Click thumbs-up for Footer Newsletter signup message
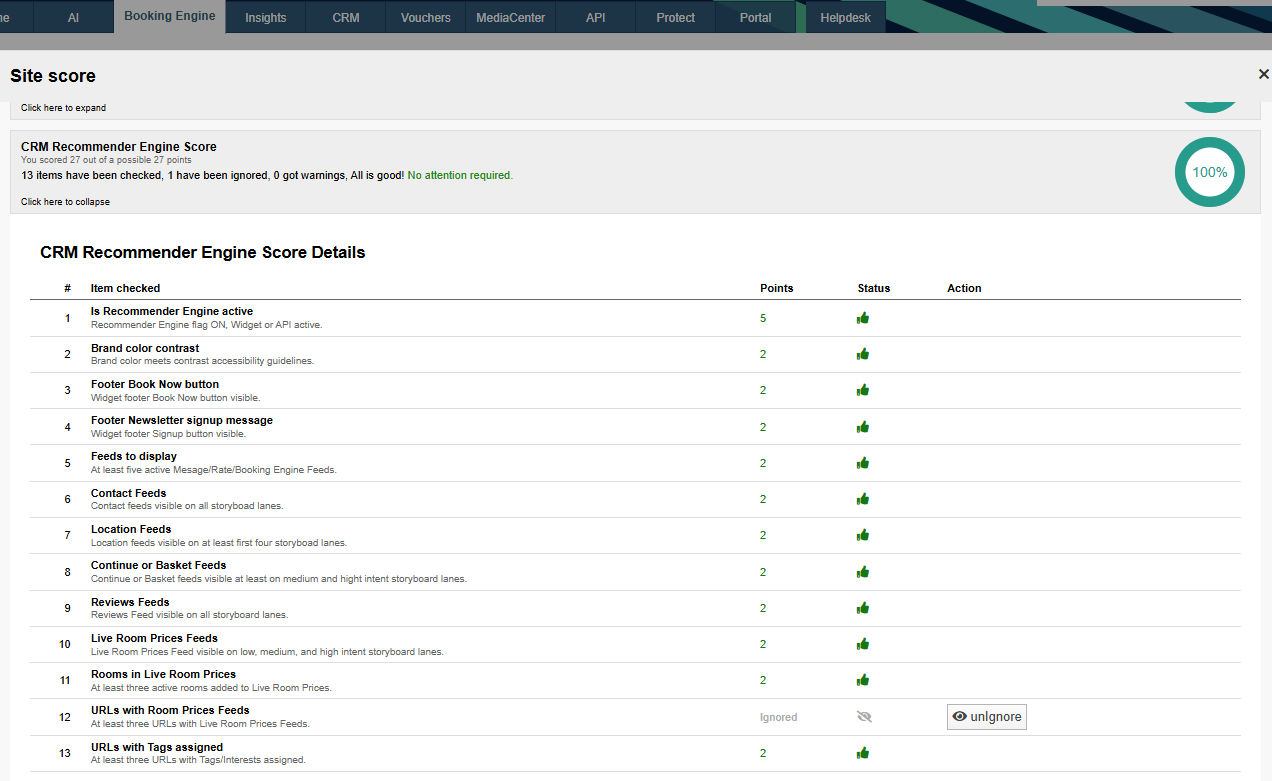The image size is (1272, 781). coord(863,427)
